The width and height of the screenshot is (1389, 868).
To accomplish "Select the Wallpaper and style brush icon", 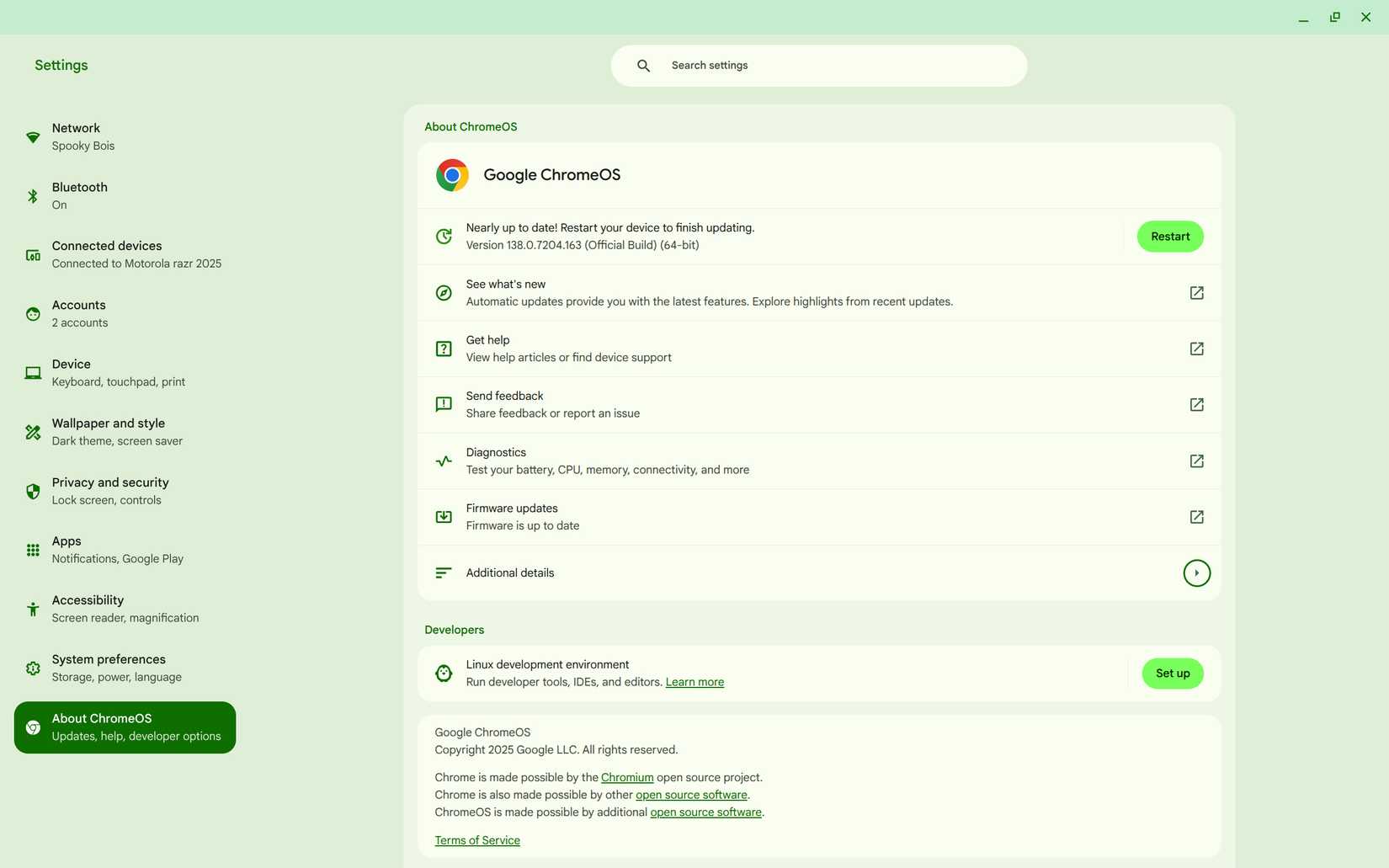I will click(32, 431).
